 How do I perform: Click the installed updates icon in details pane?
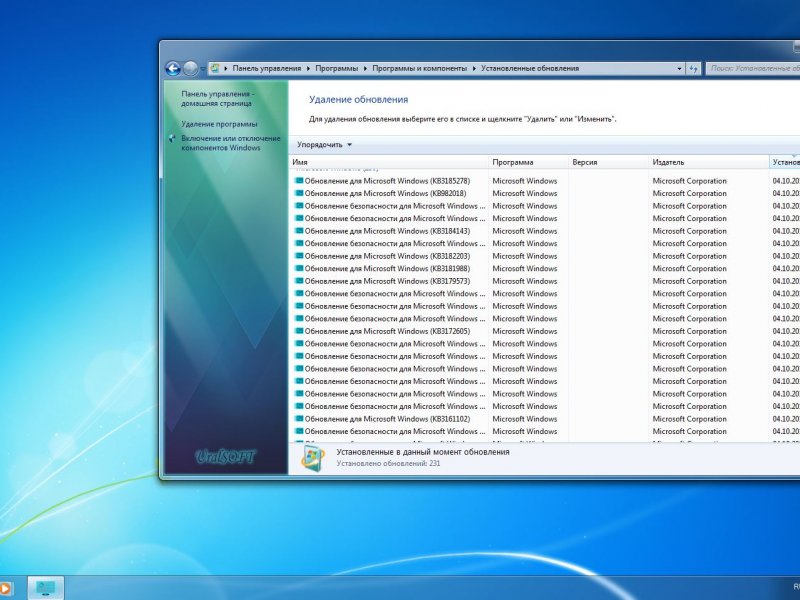point(312,458)
